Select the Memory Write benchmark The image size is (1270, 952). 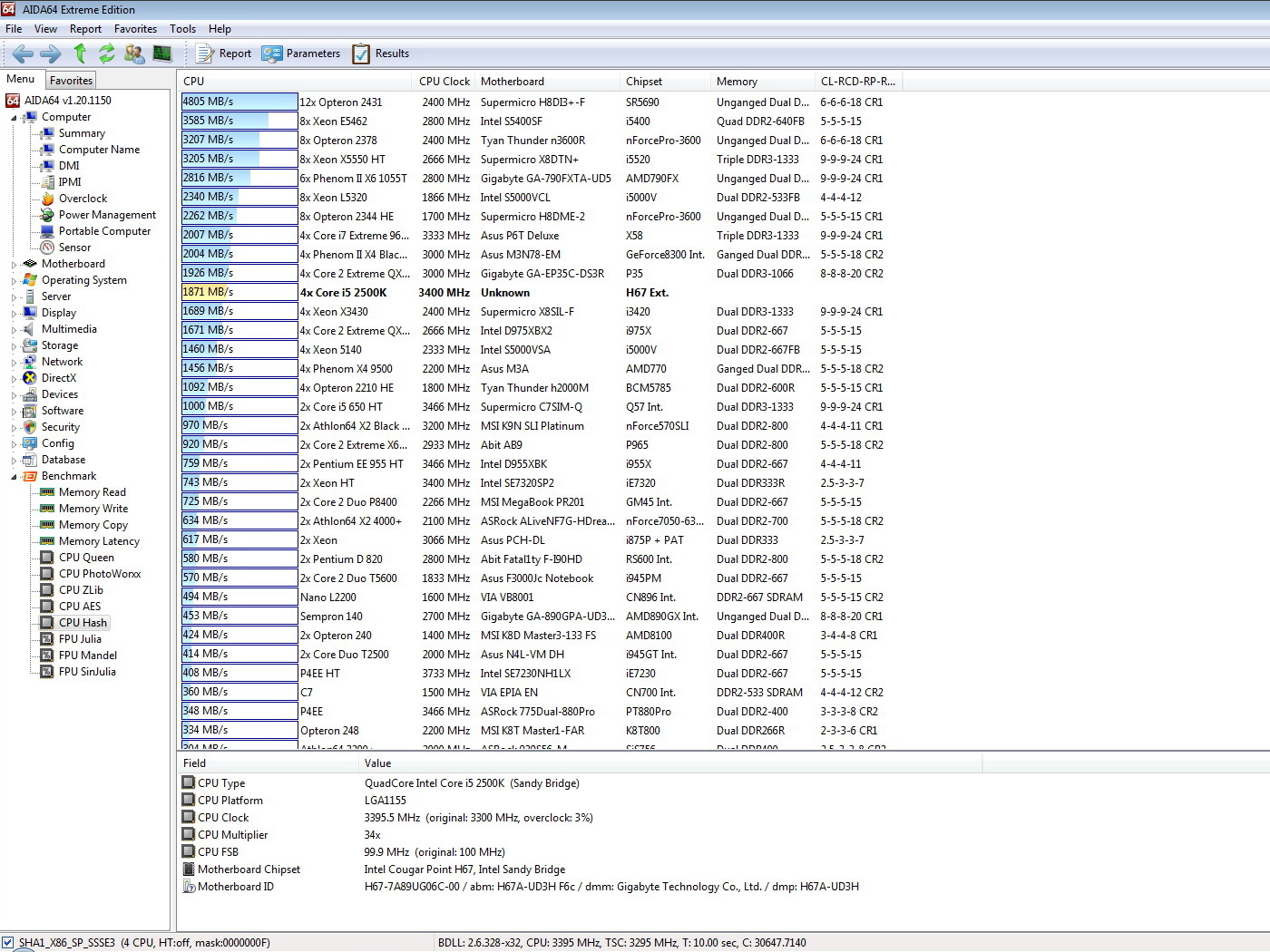[93, 509]
